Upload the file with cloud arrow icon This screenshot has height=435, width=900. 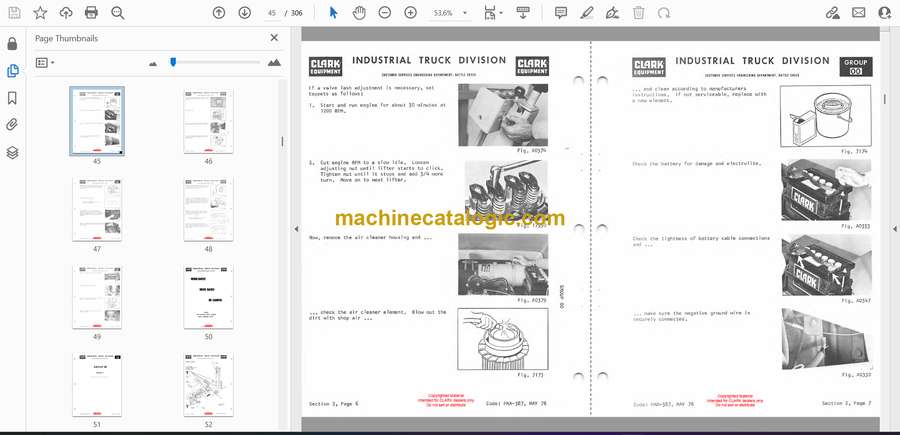(66, 13)
